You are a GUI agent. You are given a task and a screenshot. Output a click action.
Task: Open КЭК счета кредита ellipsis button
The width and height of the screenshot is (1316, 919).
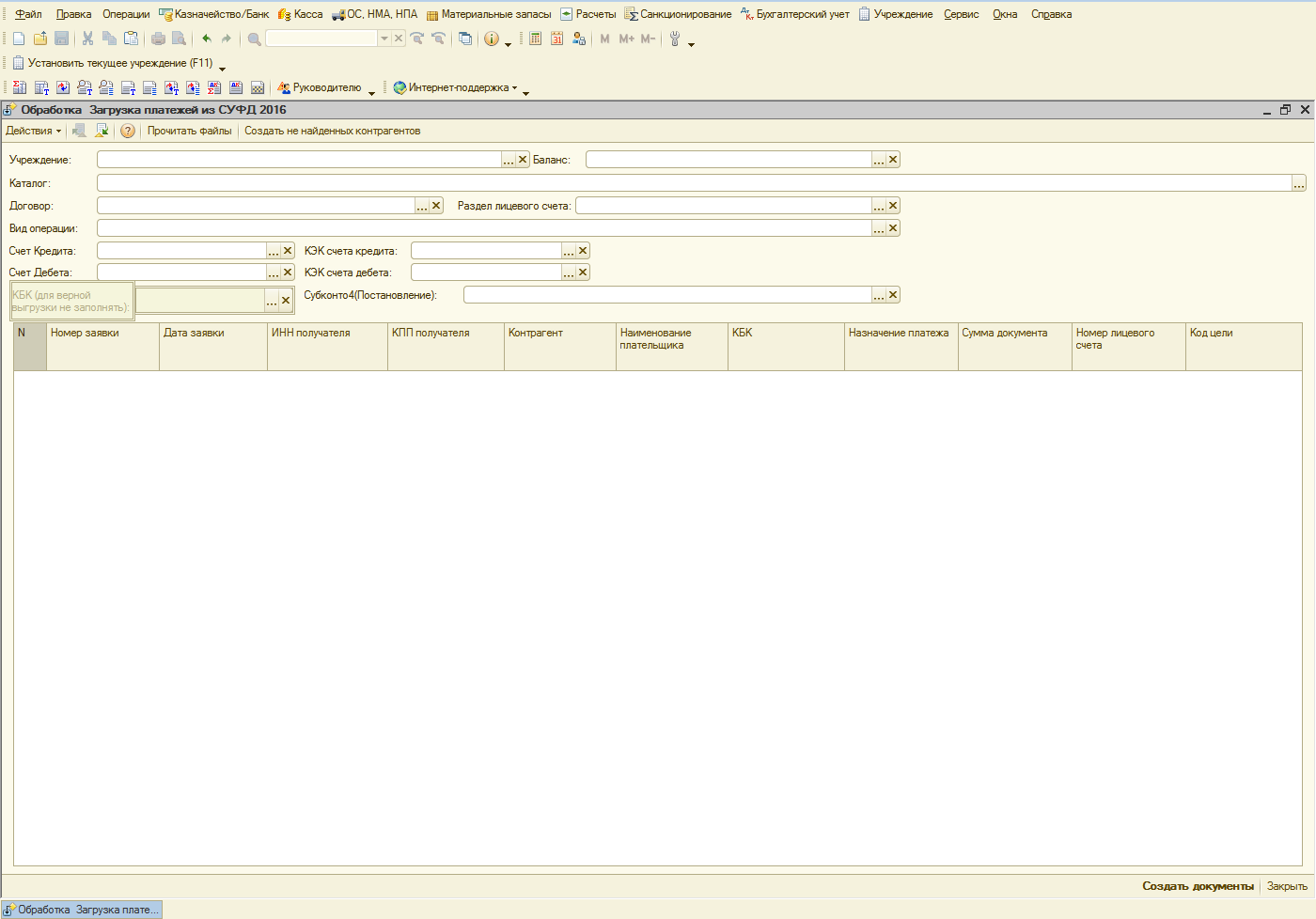pyautogui.click(x=569, y=251)
